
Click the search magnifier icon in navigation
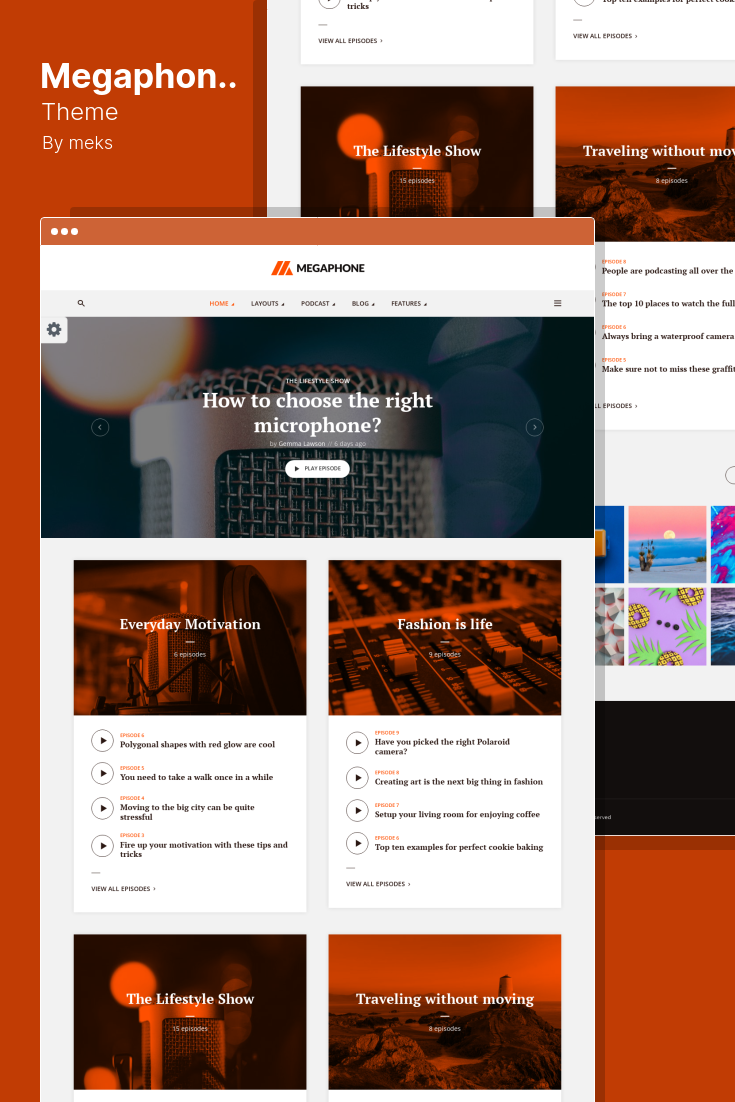tap(81, 304)
